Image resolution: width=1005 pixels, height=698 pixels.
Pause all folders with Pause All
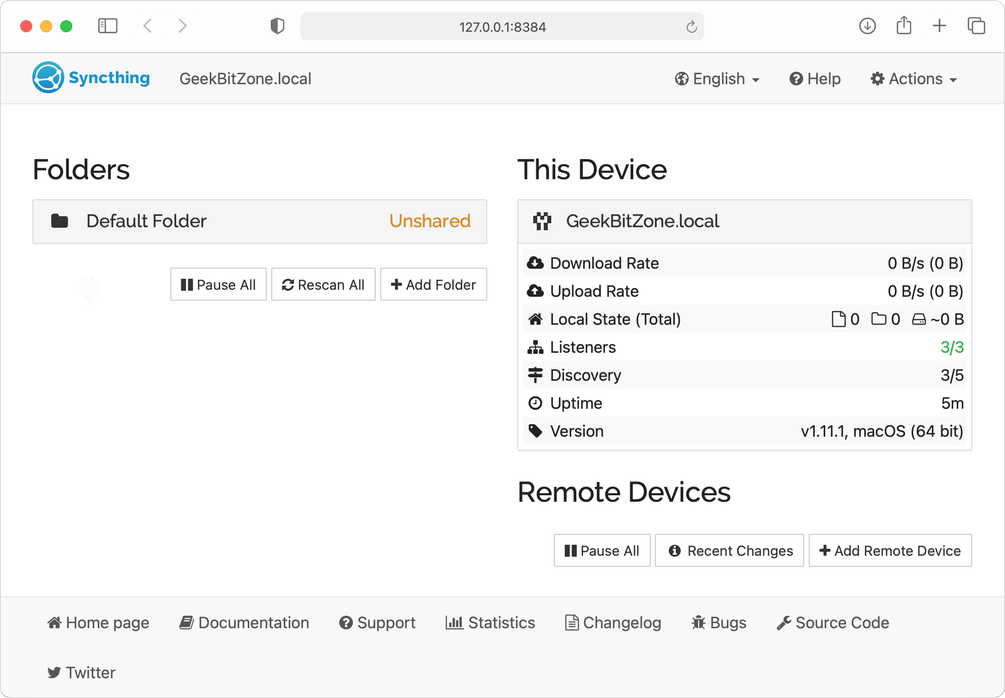tap(218, 285)
